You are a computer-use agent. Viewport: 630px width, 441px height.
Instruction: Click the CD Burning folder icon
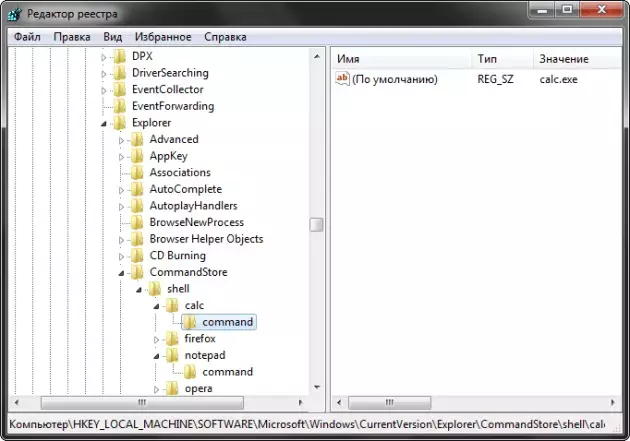pos(137,255)
